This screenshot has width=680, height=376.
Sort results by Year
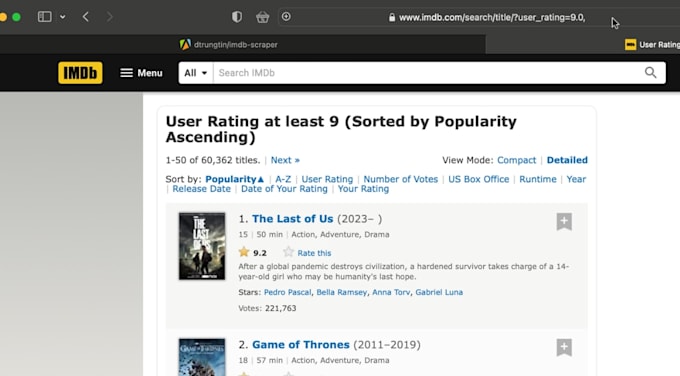576,179
